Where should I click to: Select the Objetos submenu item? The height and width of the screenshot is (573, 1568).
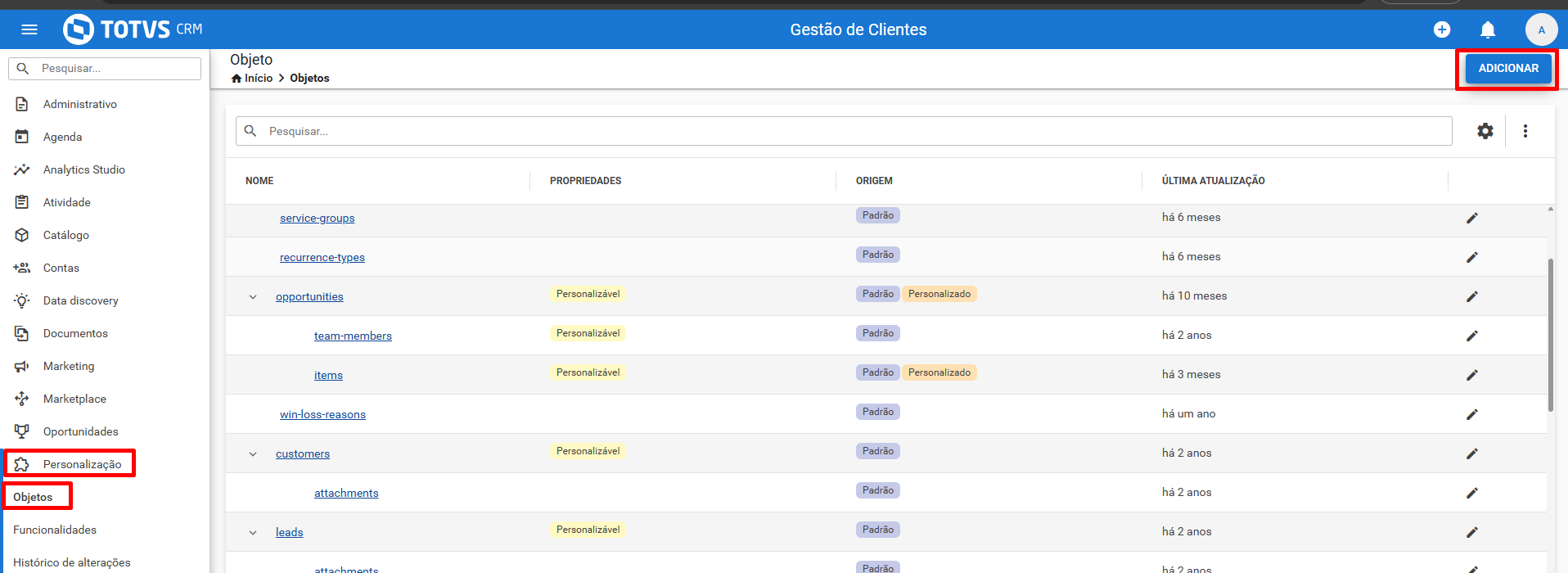pyautogui.click(x=33, y=497)
